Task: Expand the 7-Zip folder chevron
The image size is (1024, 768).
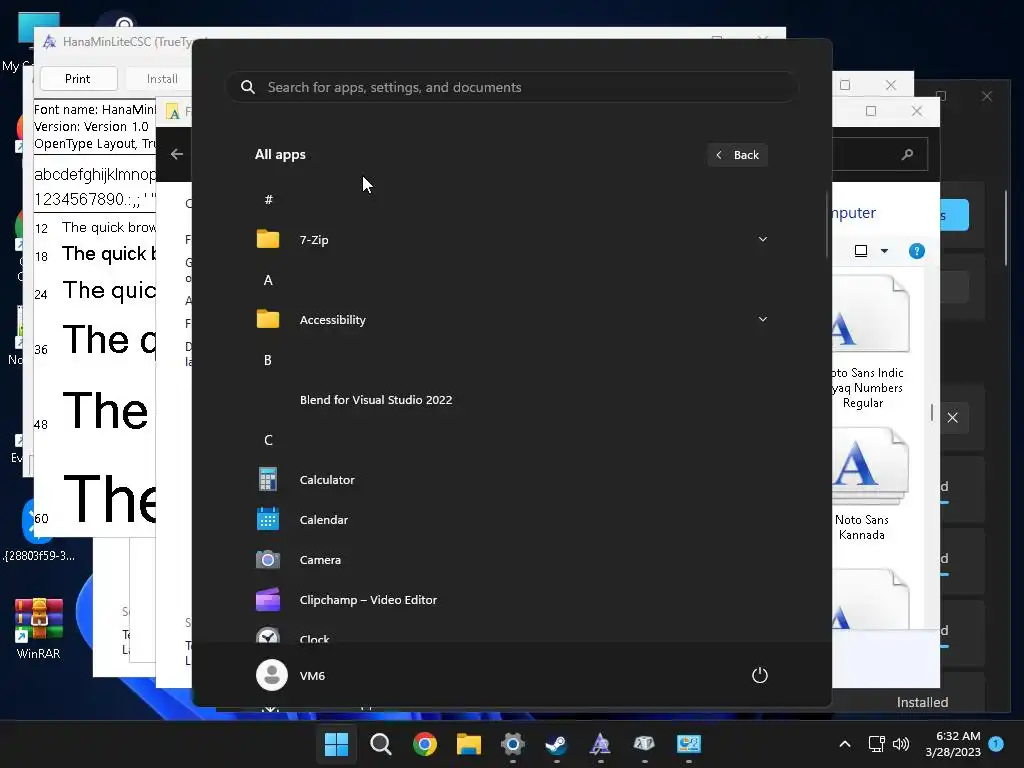Action: [x=762, y=239]
